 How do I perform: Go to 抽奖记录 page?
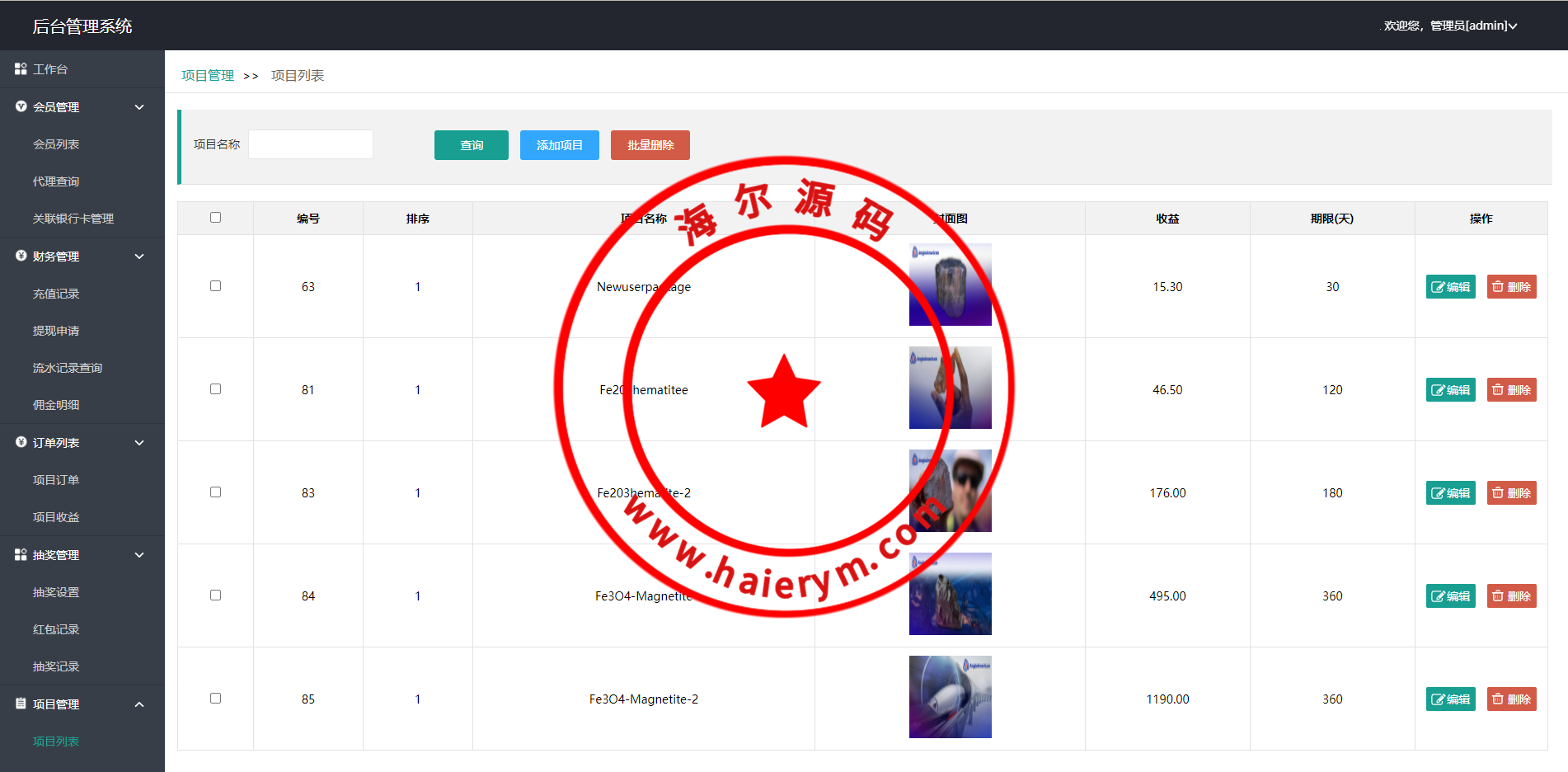56,666
